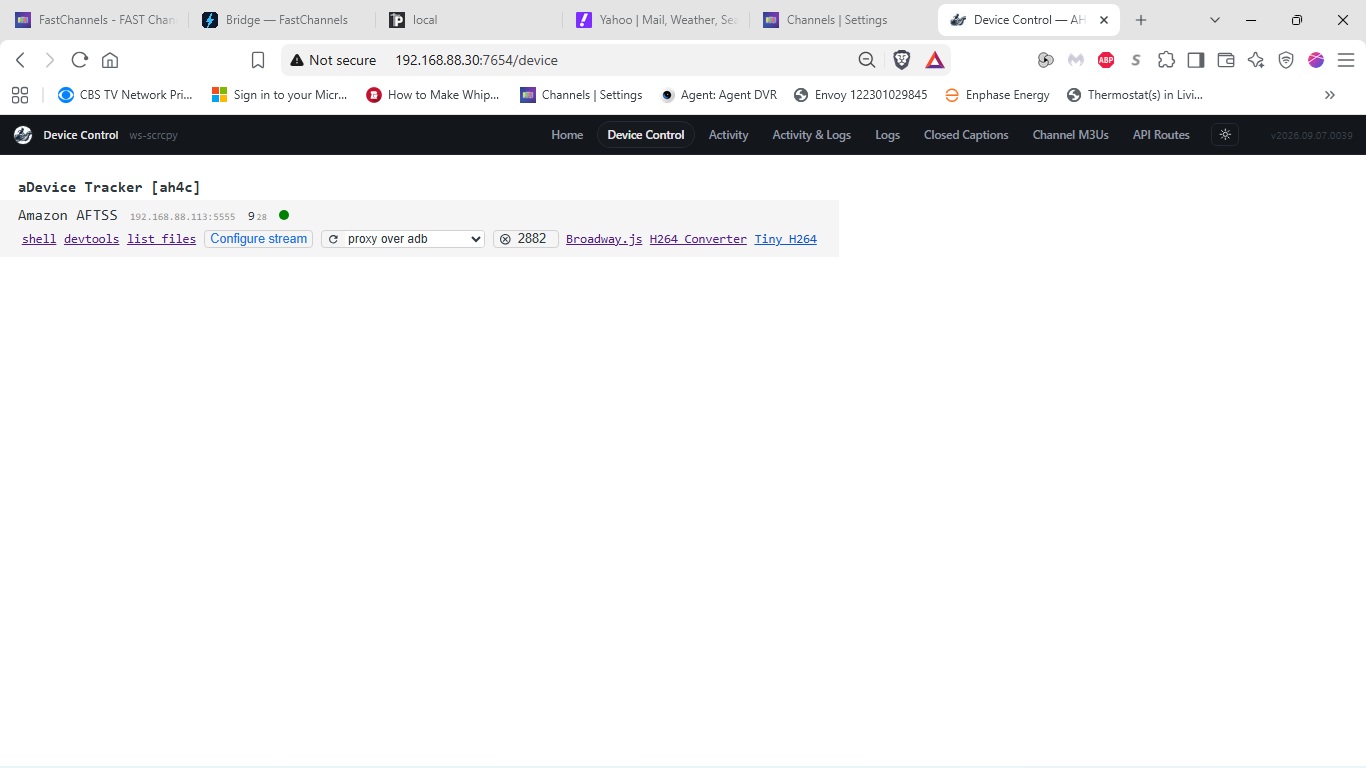Screen dimensions: 1366x768
Task: Open the devtools link
Action: tap(91, 239)
